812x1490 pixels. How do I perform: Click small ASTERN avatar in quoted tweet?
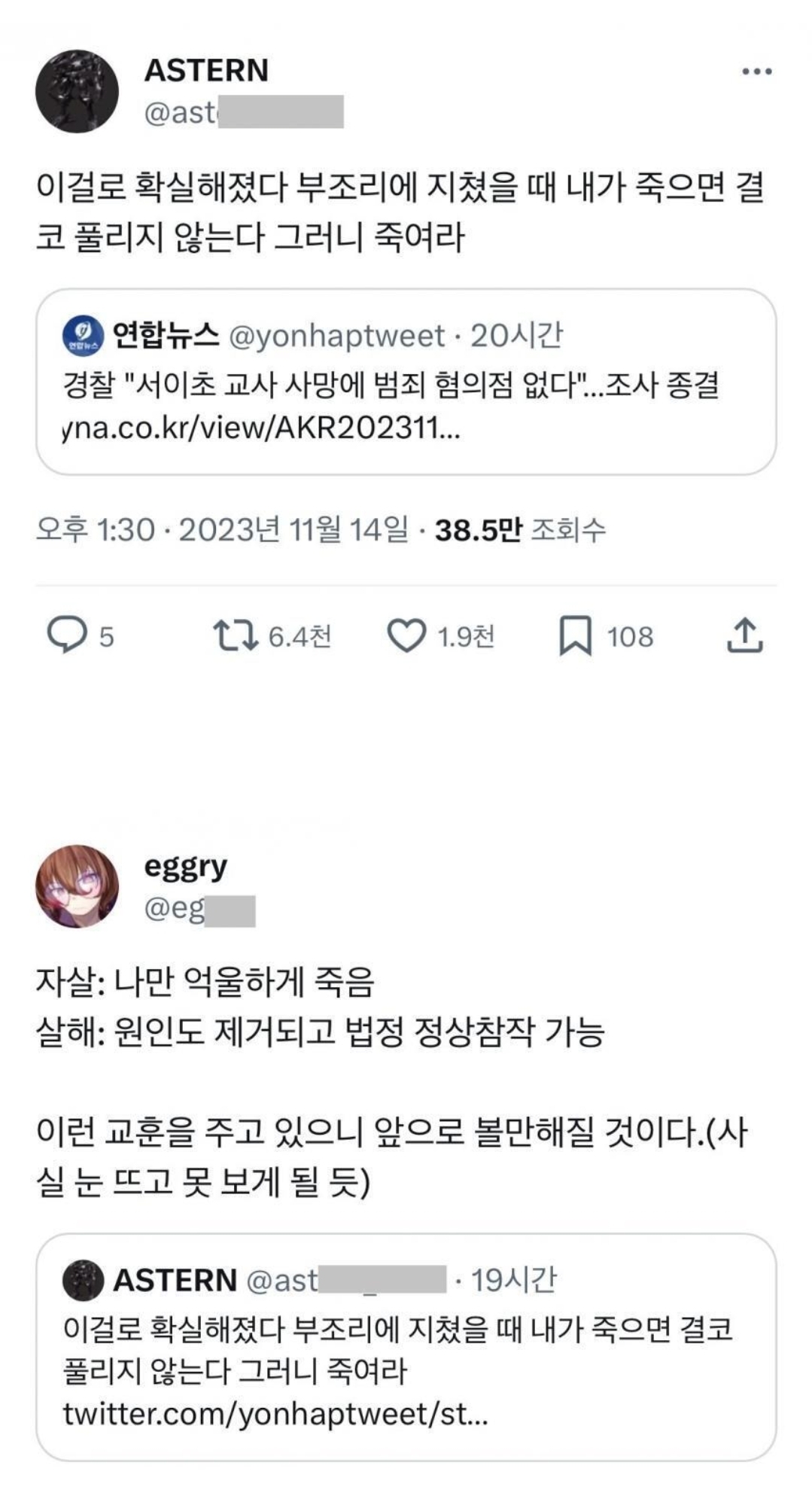coord(83,1280)
